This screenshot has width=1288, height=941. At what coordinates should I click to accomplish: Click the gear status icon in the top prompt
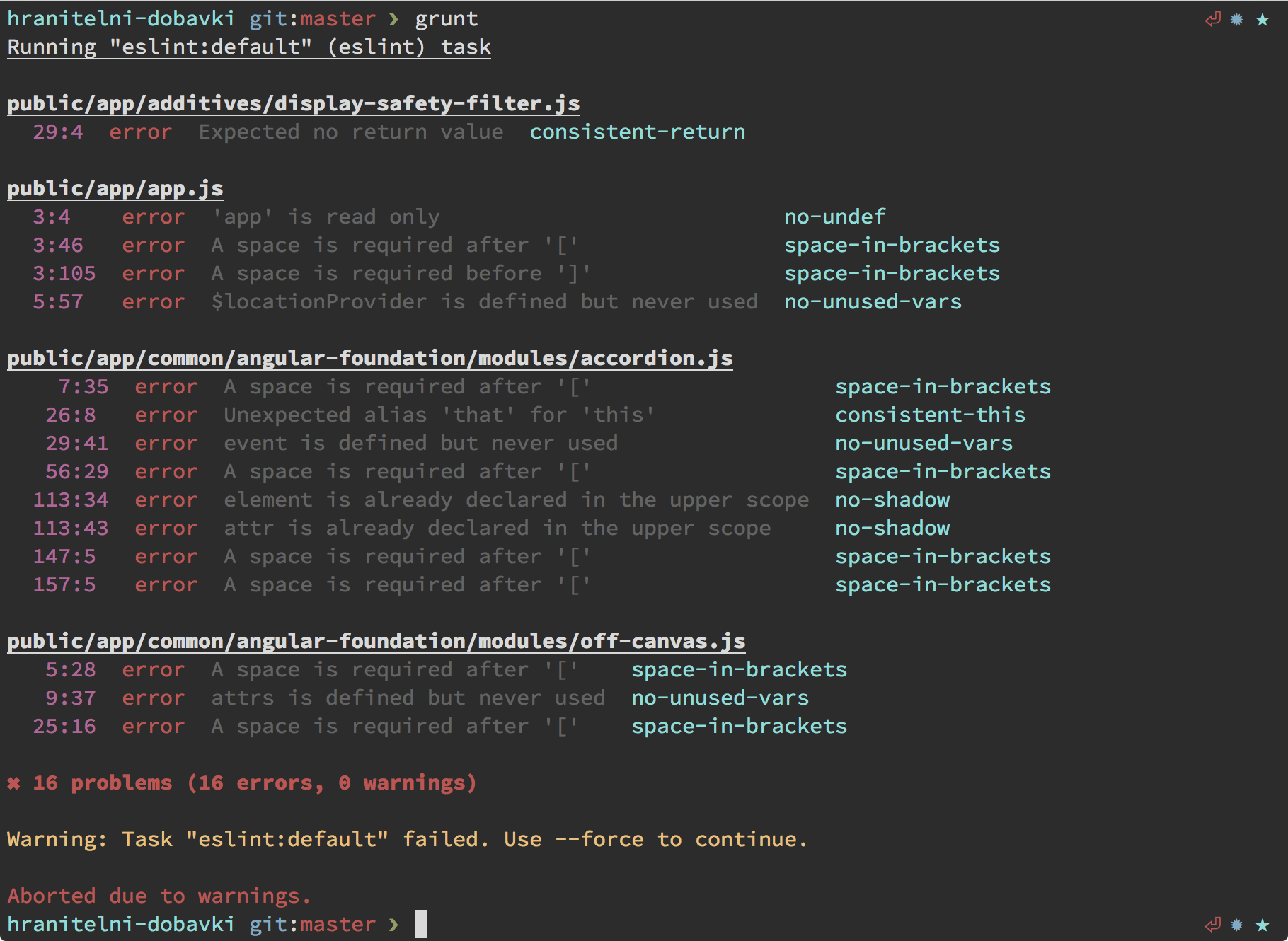(1237, 19)
